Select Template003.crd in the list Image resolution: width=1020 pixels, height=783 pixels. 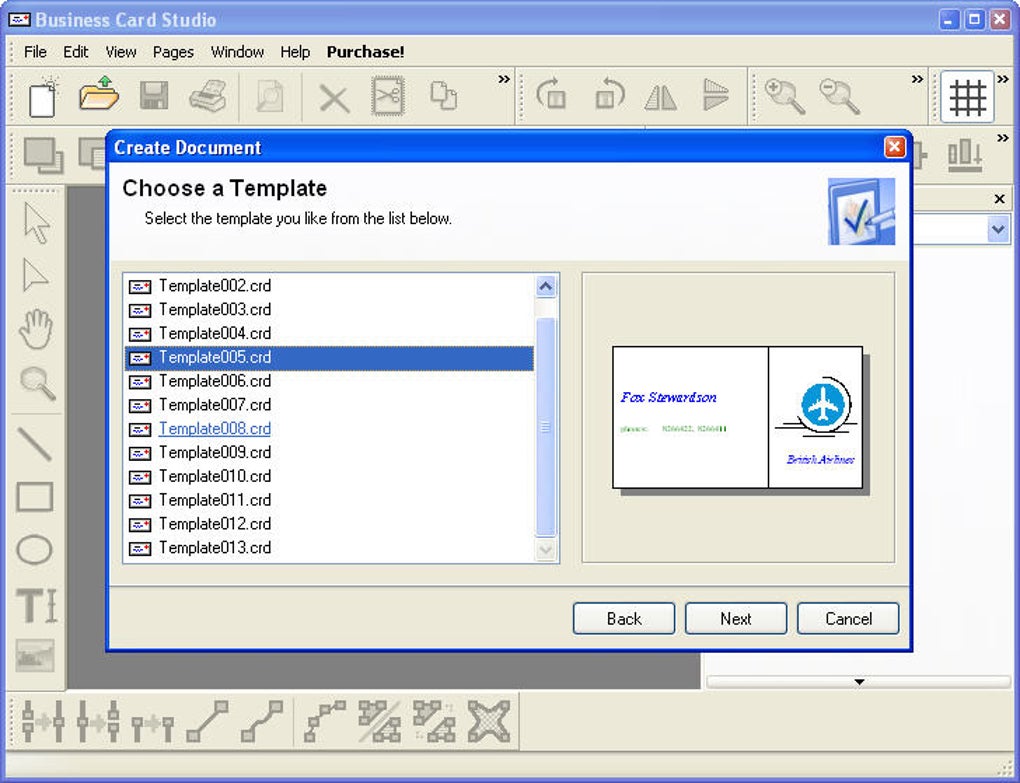click(329, 310)
